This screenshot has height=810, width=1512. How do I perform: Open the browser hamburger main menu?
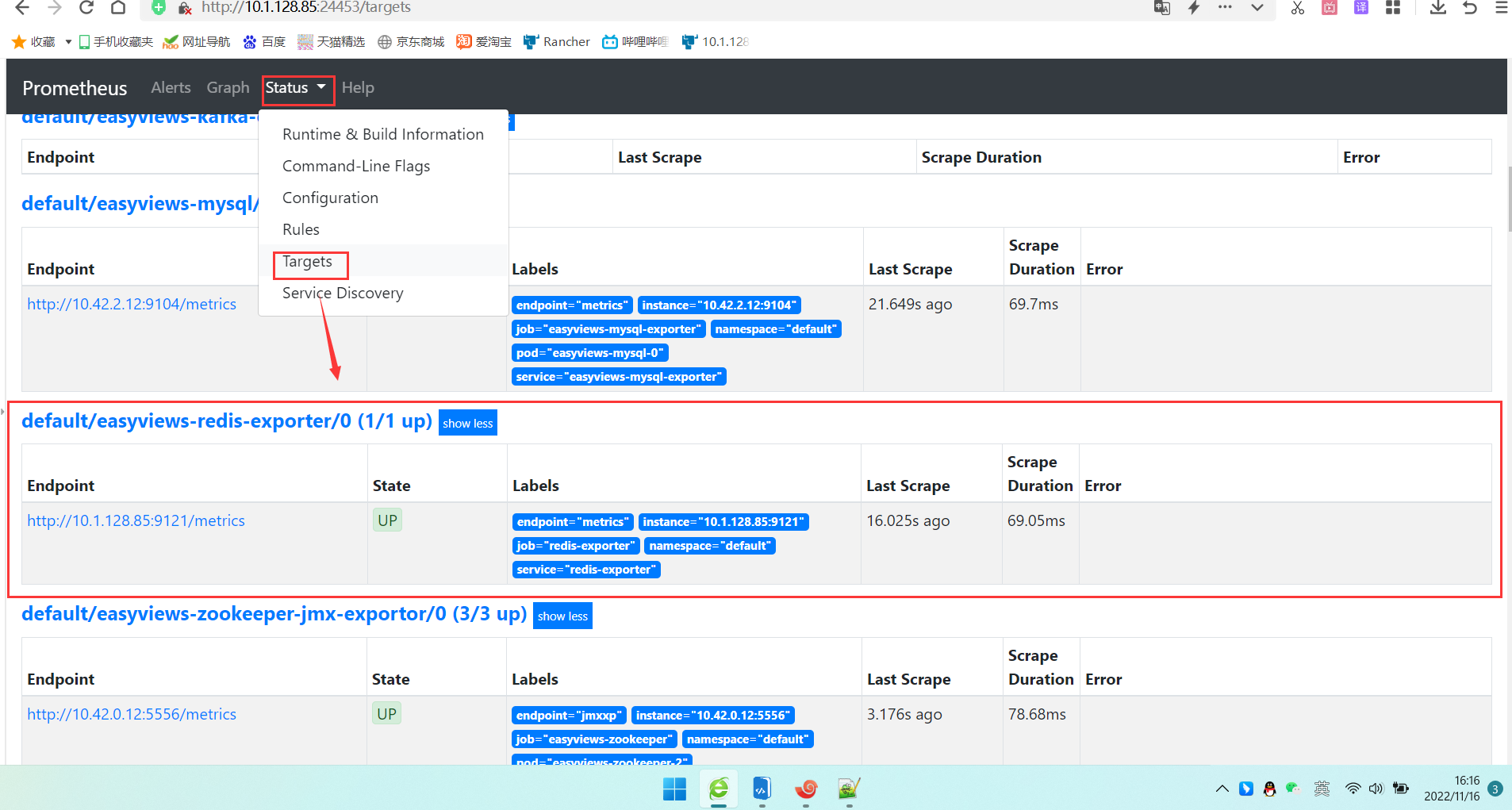tap(1502, 8)
